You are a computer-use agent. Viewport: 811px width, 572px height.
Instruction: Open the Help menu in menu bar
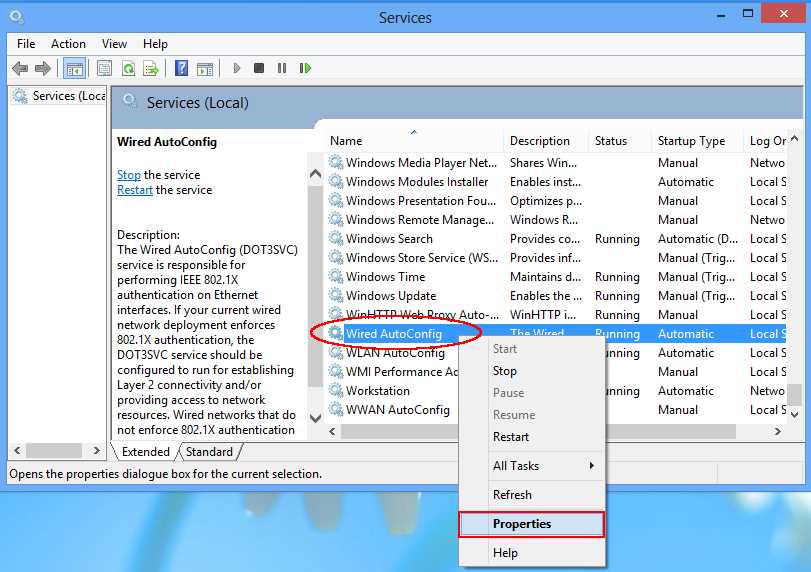click(155, 44)
